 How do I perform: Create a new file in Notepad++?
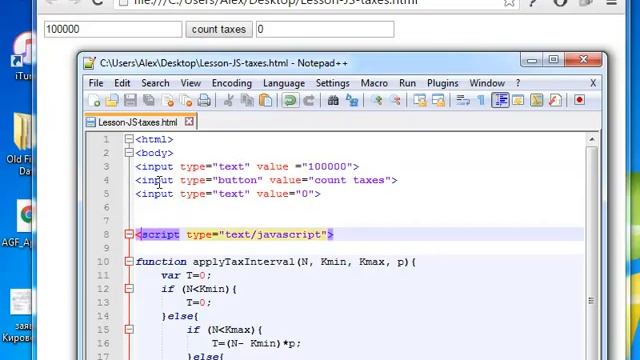(94, 100)
